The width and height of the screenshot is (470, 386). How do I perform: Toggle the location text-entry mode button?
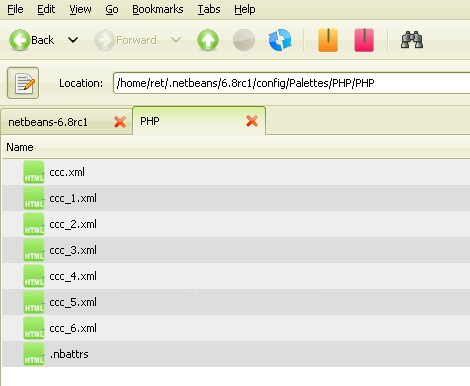(23, 83)
